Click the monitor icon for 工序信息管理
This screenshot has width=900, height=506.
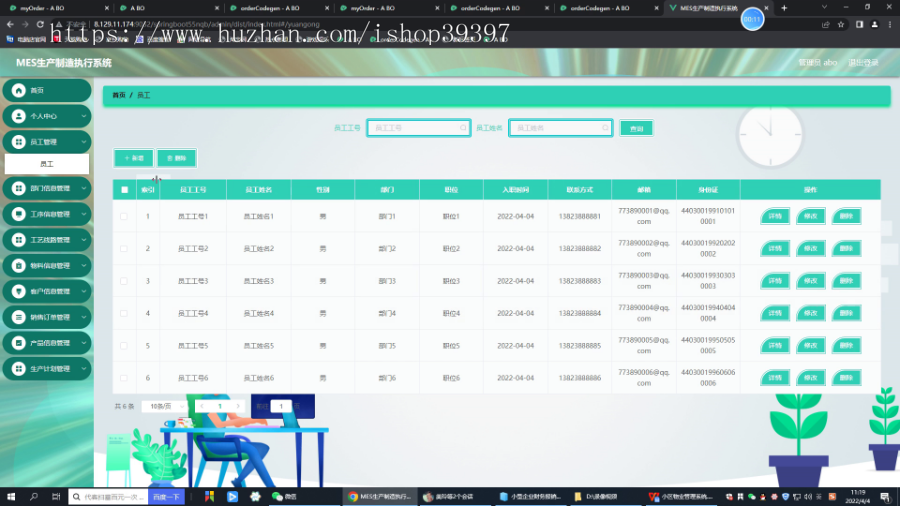point(18,214)
